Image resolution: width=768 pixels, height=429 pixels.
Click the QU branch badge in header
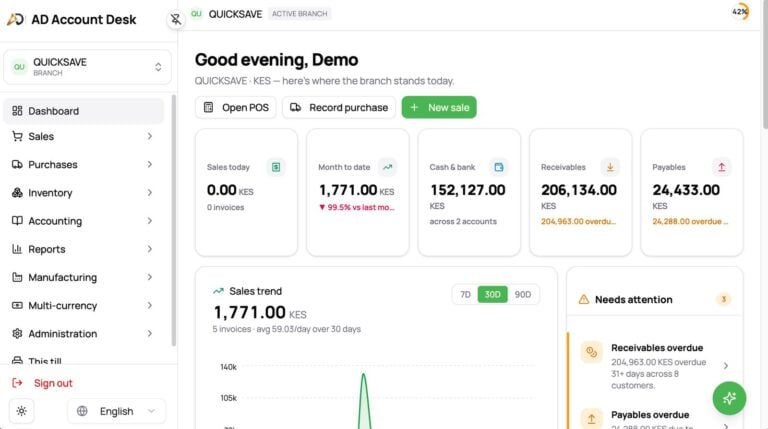tap(196, 14)
